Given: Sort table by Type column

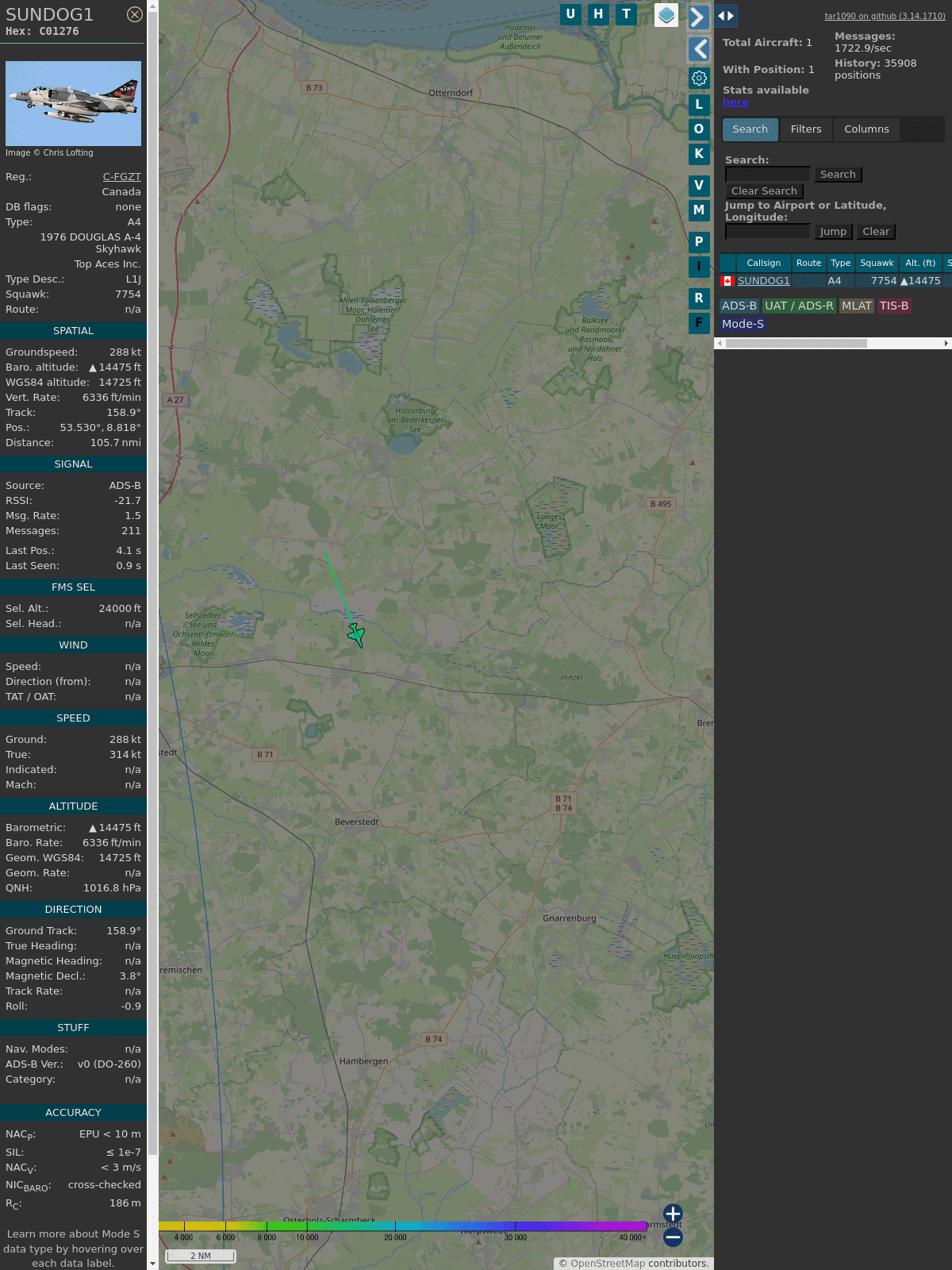Looking at the screenshot, I should 840,263.
